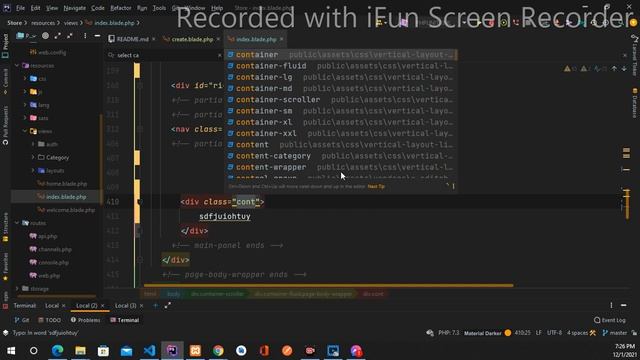This screenshot has width=640, height=360.
Task: Open the Problems tool window button
Action: (x=85, y=320)
